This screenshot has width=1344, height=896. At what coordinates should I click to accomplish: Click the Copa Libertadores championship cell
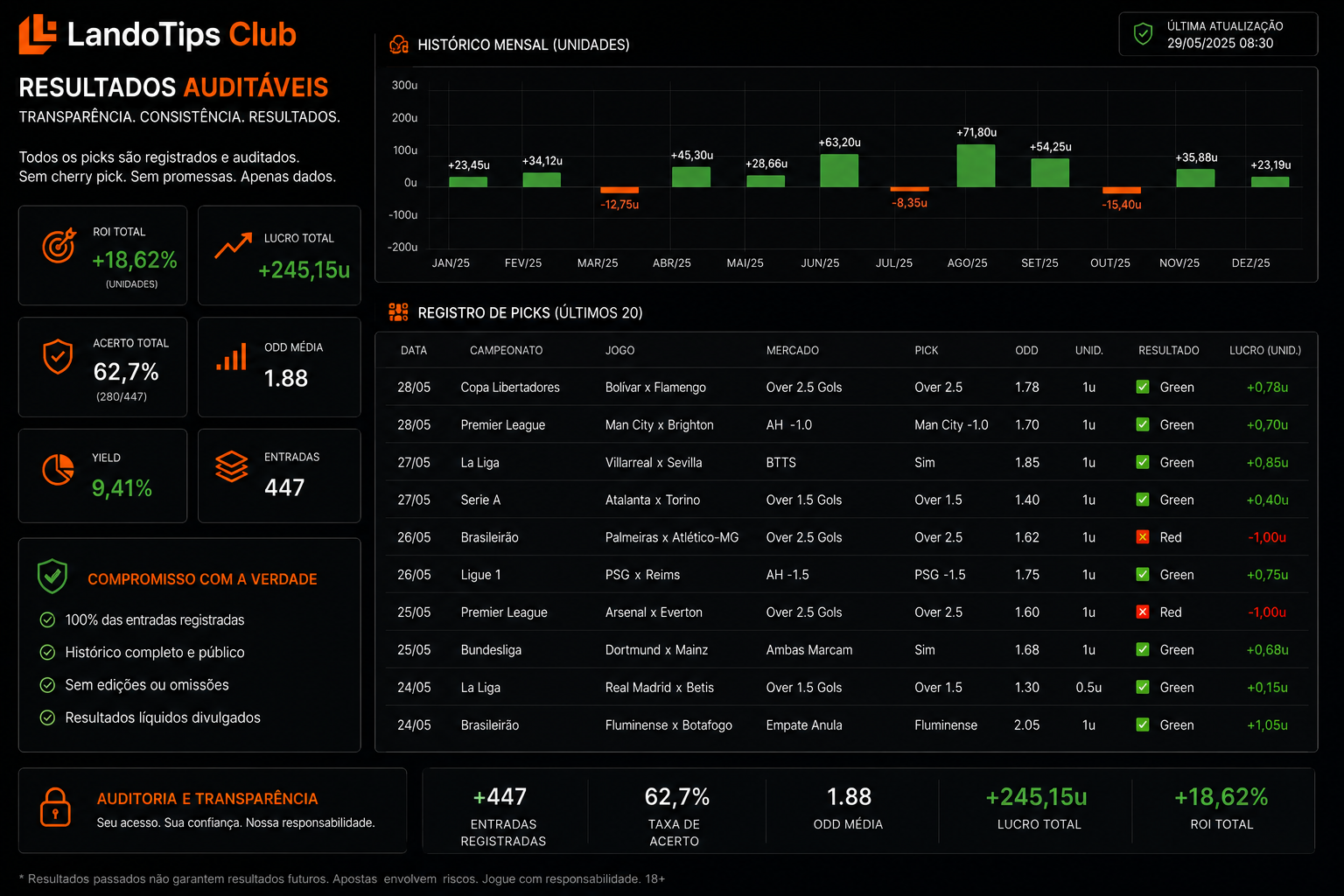pyautogui.click(x=510, y=387)
